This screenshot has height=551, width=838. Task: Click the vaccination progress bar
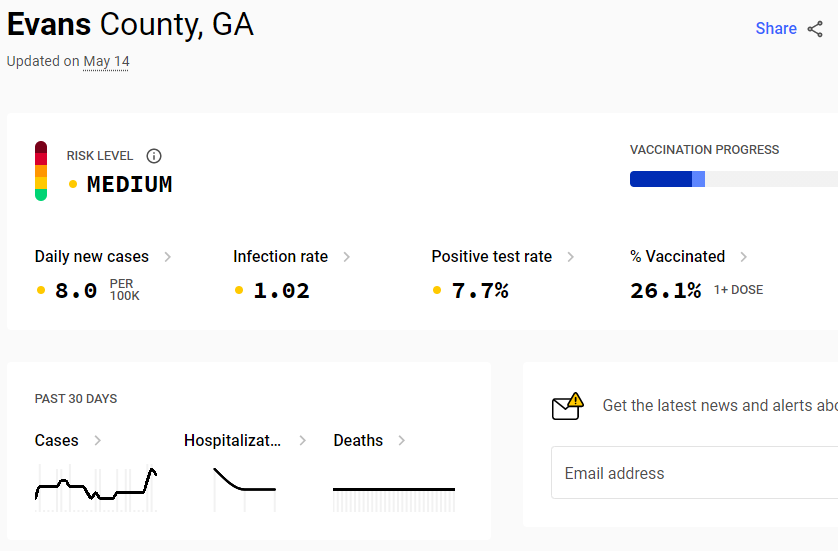tap(734, 179)
